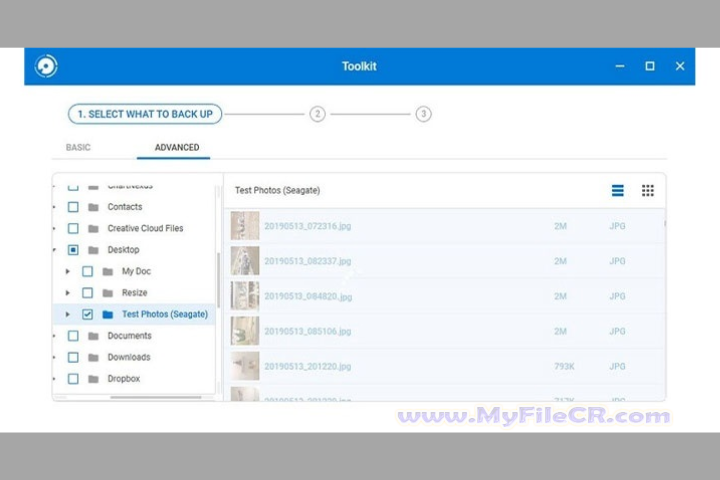Click the blue Test Photos folder icon
720x480 pixels.
point(108,315)
